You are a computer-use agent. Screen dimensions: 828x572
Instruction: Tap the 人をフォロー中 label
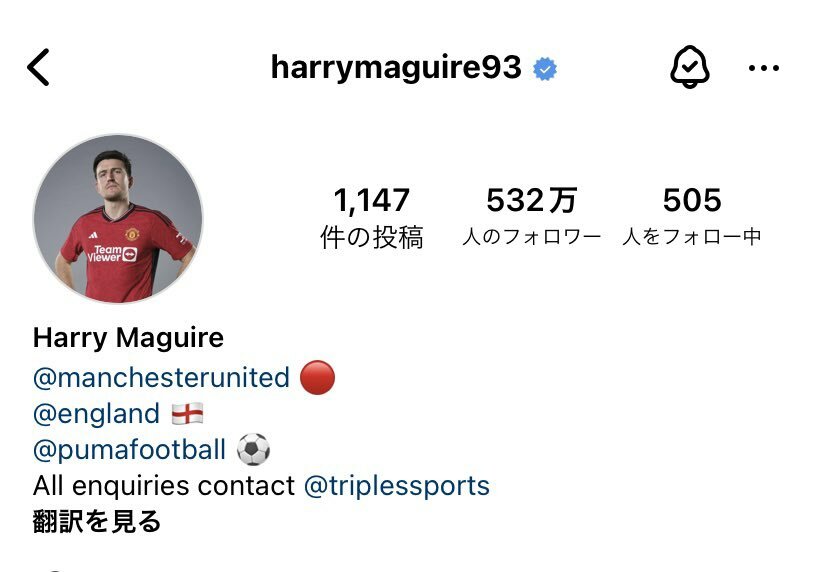[x=692, y=237]
